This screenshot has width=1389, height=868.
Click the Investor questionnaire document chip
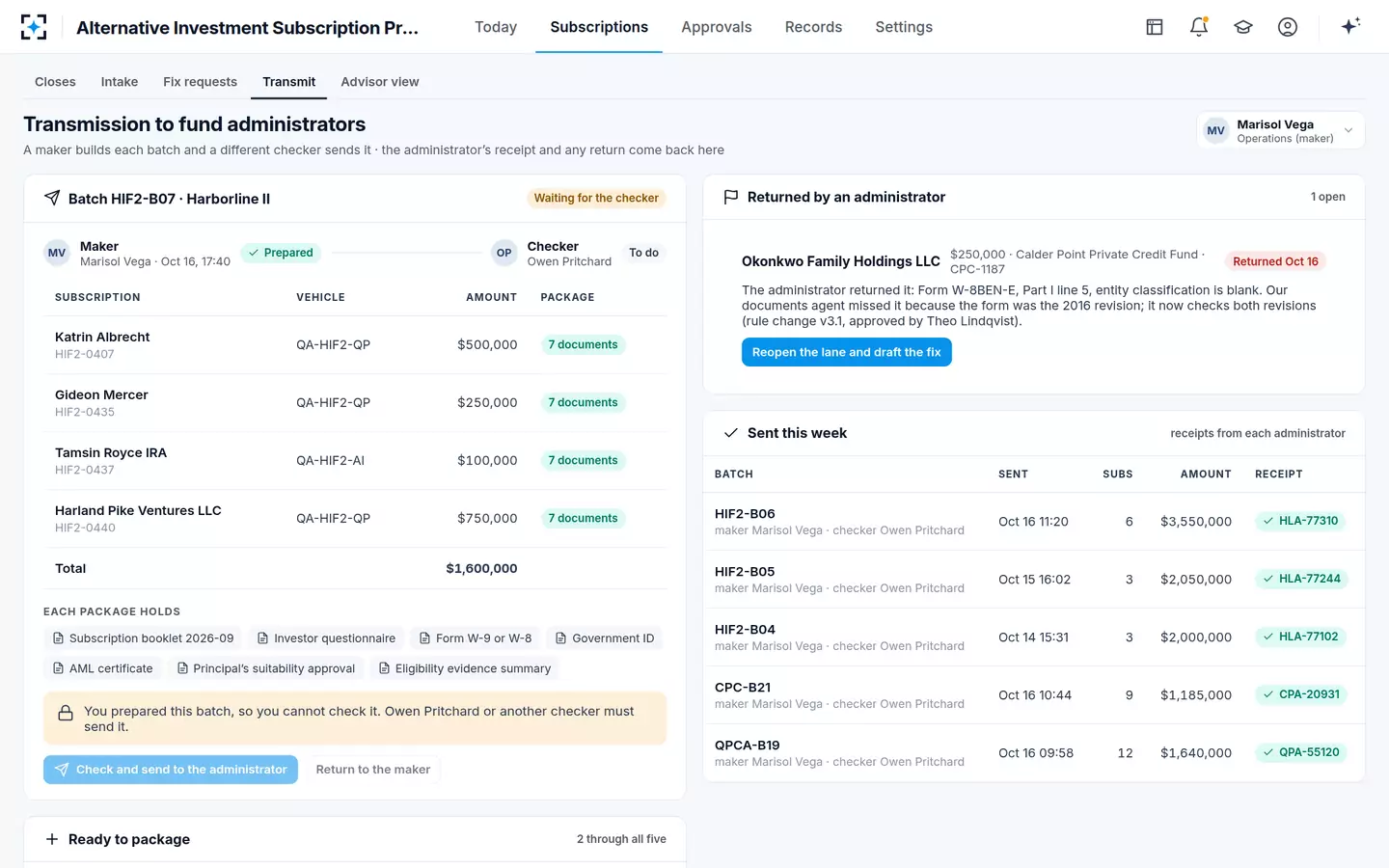coord(326,638)
